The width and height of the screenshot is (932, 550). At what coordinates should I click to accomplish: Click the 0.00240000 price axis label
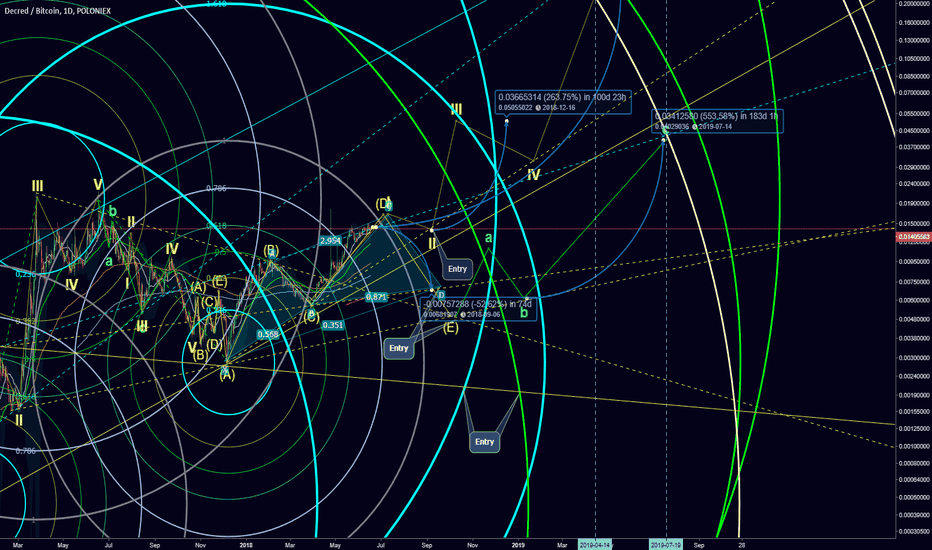[914, 376]
